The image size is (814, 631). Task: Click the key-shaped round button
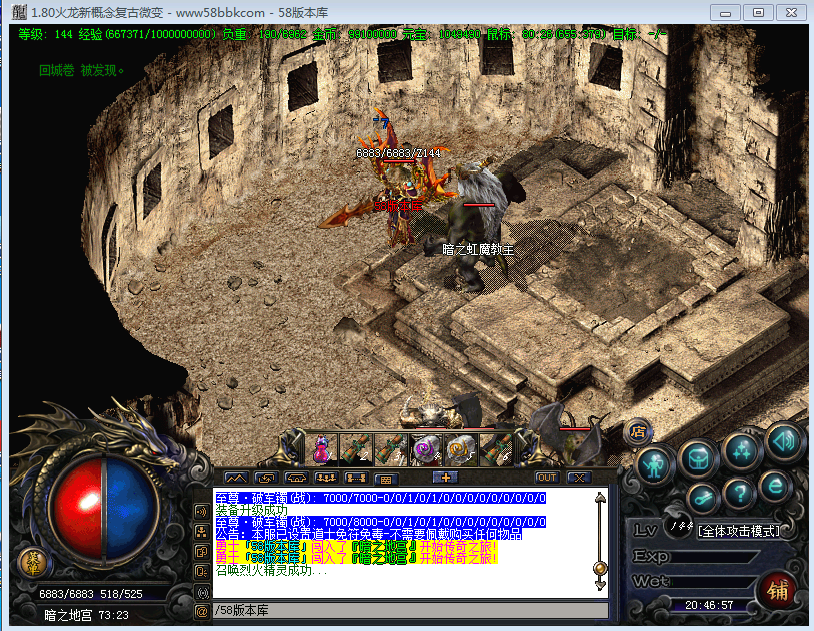pyautogui.click(x=703, y=497)
